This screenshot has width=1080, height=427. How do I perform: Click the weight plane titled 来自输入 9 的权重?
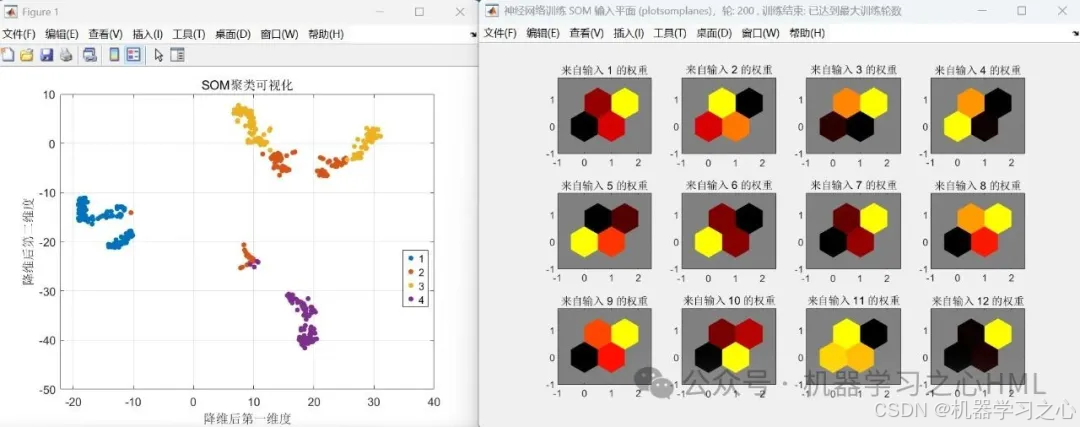coord(605,346)
